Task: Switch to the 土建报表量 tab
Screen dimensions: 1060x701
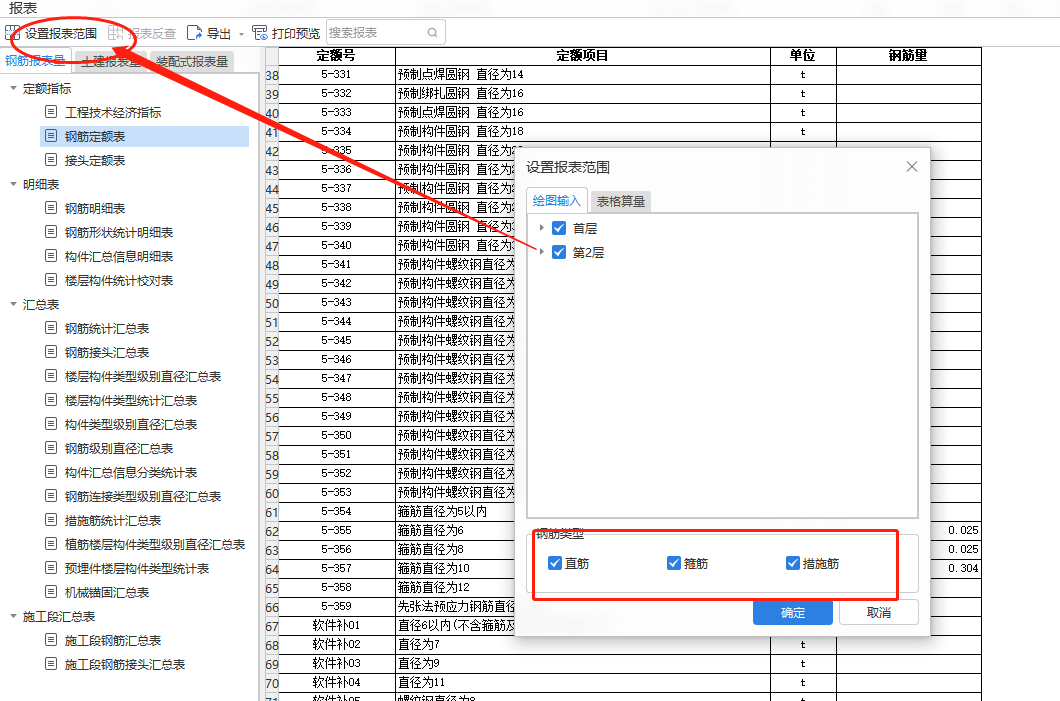Action: tap(111, 62)
